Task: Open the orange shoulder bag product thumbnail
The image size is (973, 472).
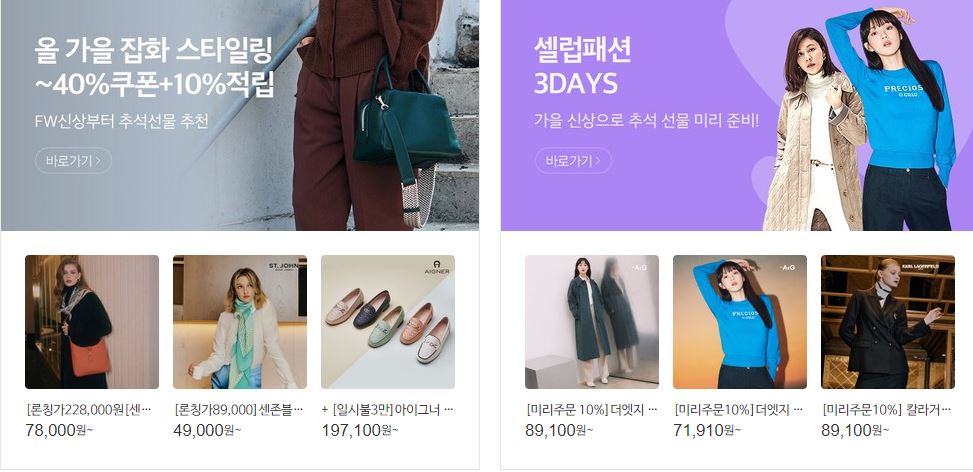Action: pos(92,322)
